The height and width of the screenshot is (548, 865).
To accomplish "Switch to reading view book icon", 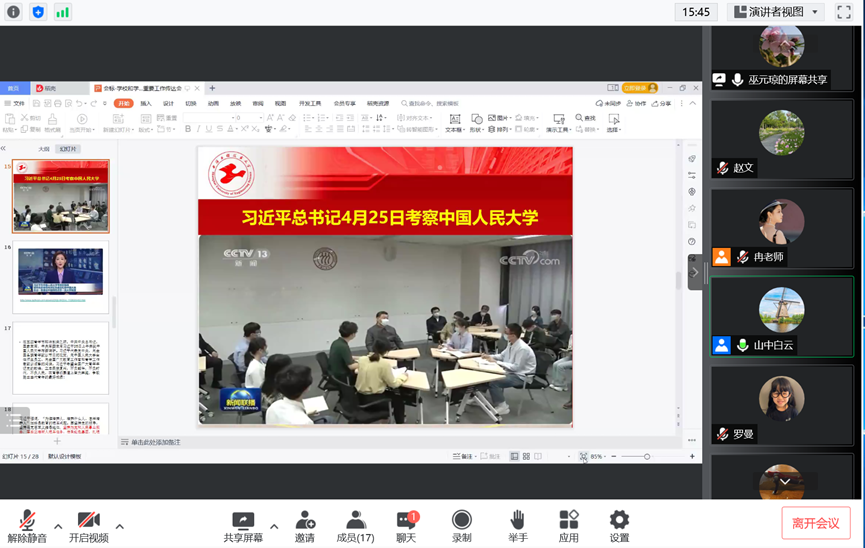I will click(538, 456).
